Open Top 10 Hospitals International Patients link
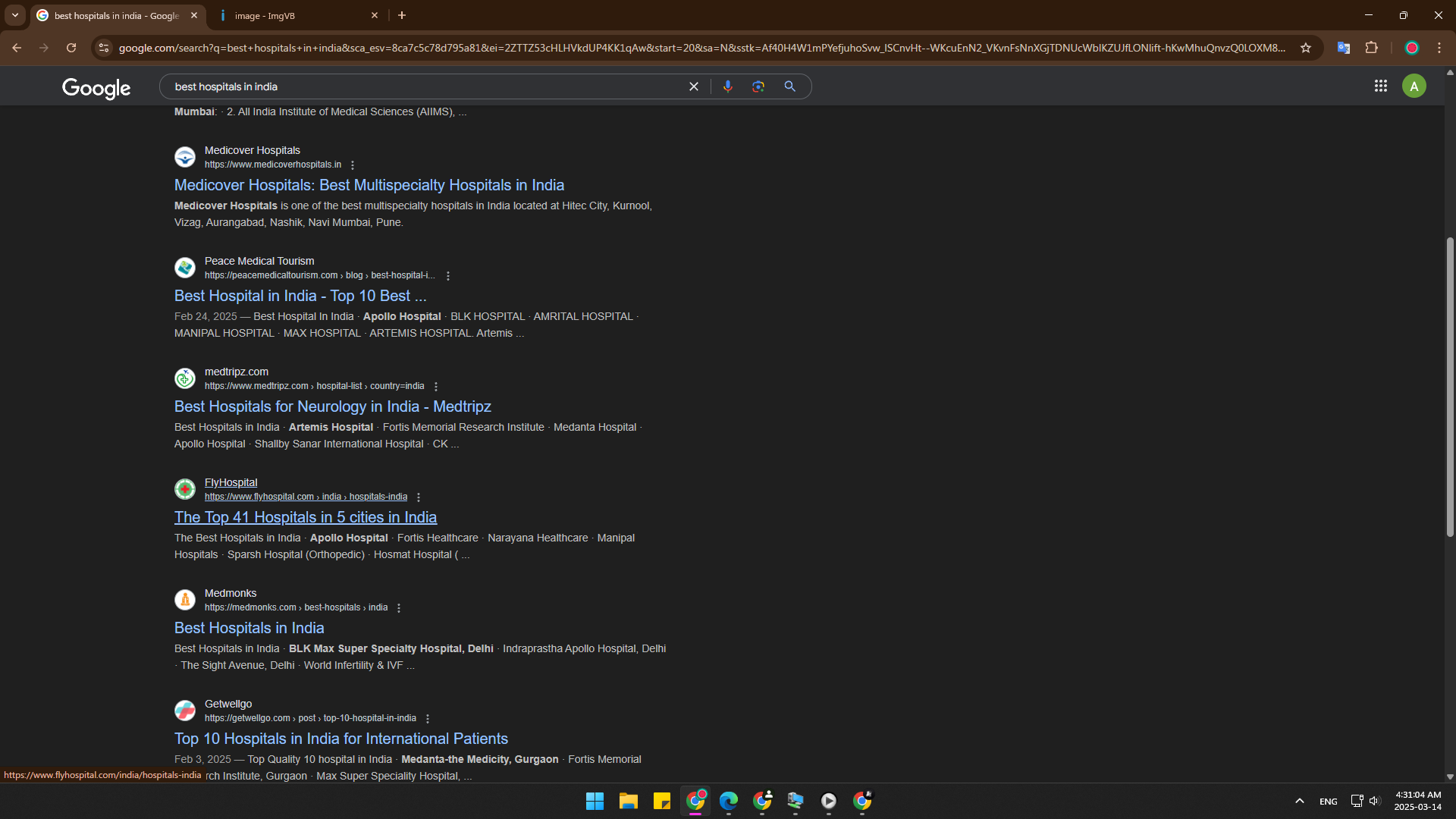 coord(341,739)
